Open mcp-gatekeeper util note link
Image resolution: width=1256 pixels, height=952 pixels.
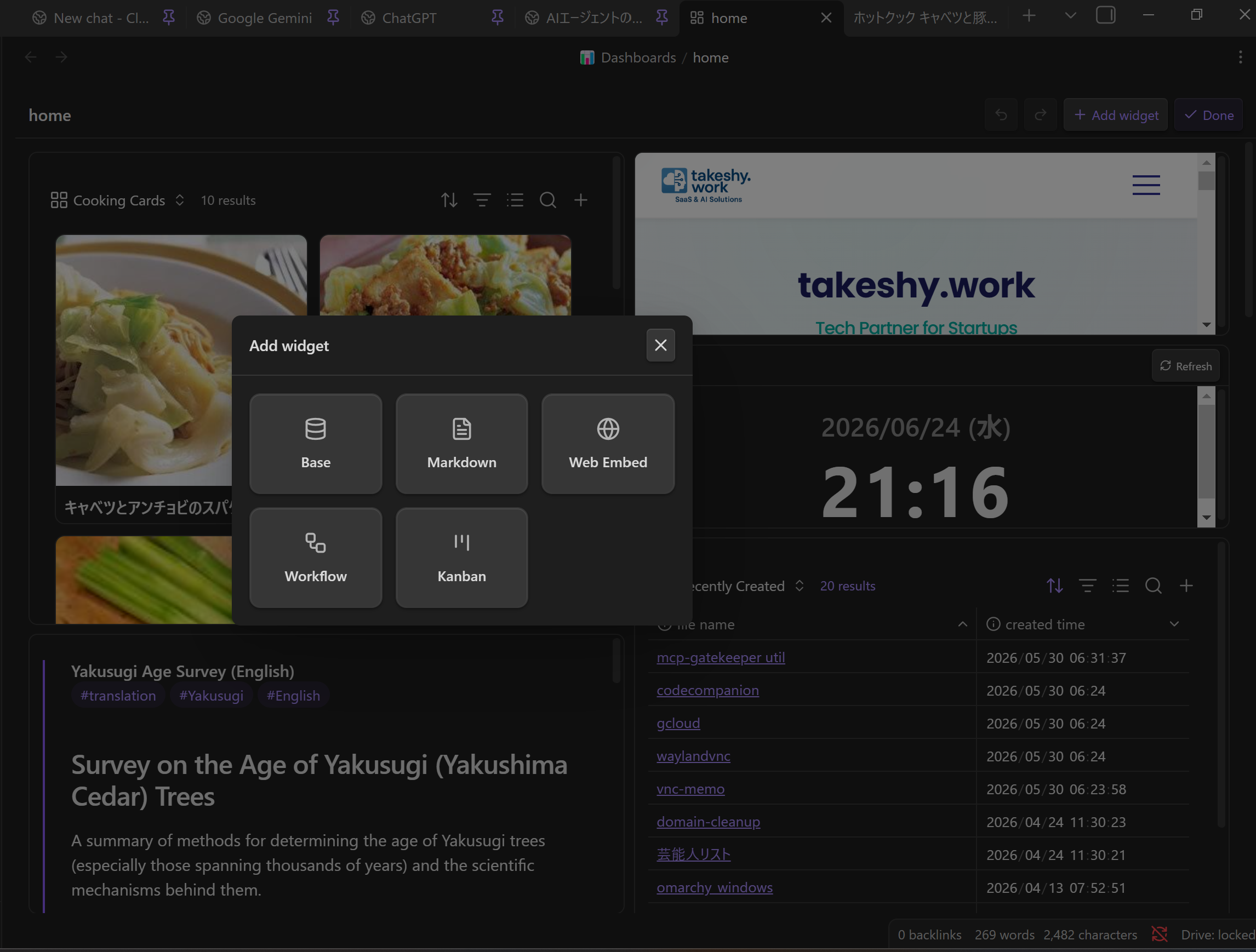click(721, 657)
